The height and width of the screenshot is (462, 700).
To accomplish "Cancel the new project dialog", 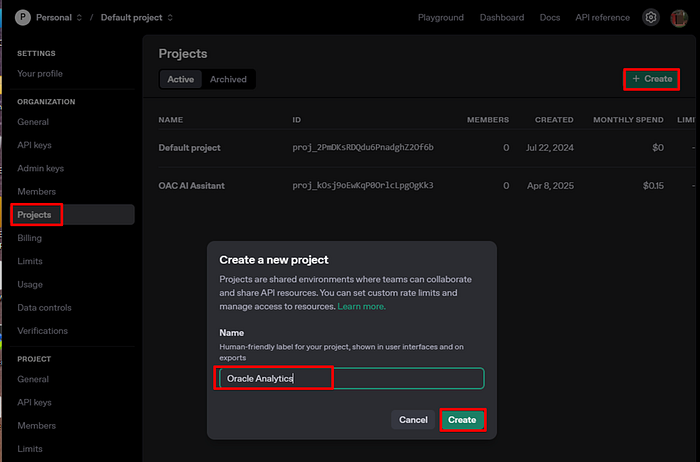I will (x=413, y=420).
